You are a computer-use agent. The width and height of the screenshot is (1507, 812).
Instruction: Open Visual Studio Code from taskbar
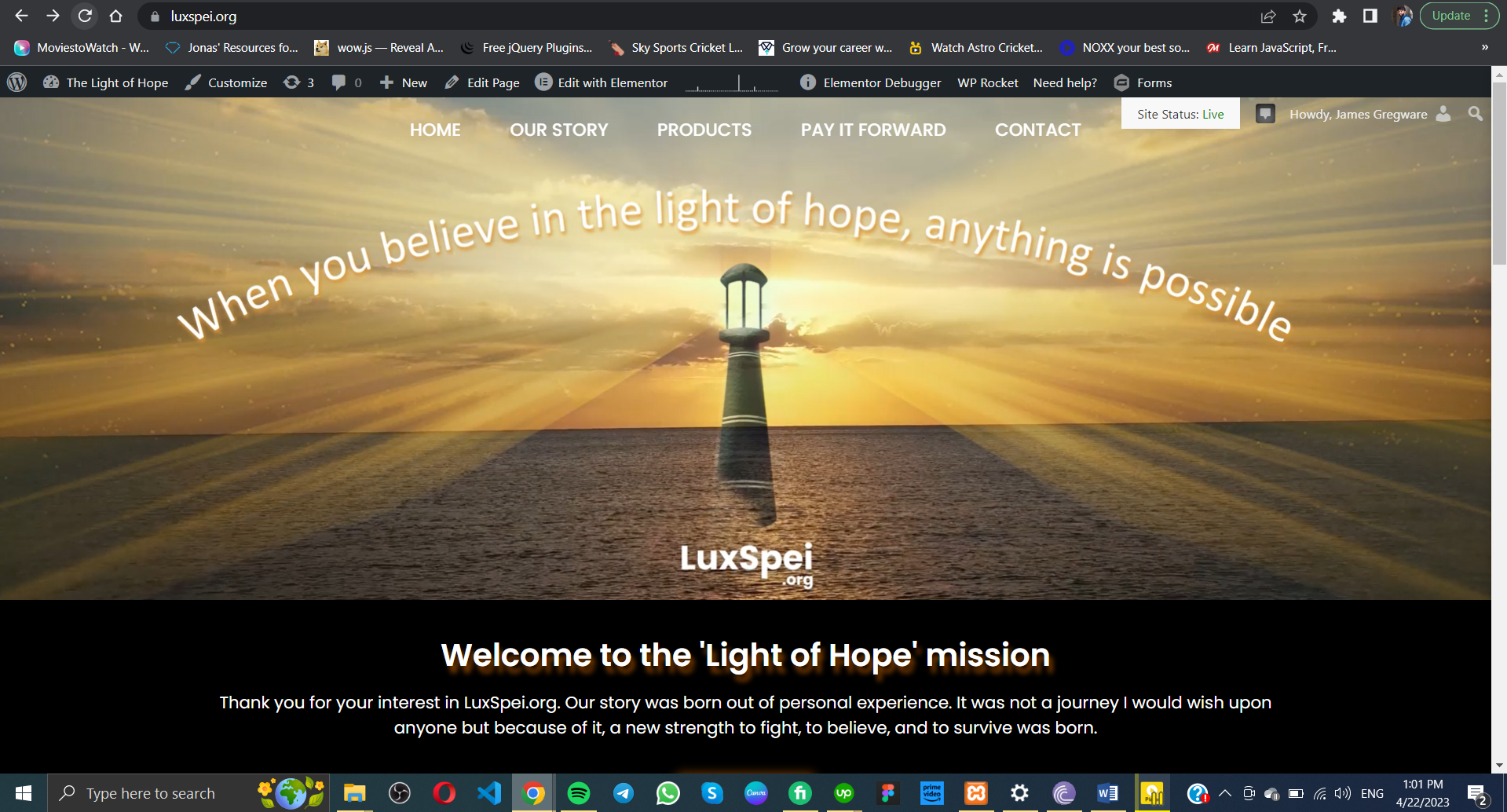[x=488, y=793]
